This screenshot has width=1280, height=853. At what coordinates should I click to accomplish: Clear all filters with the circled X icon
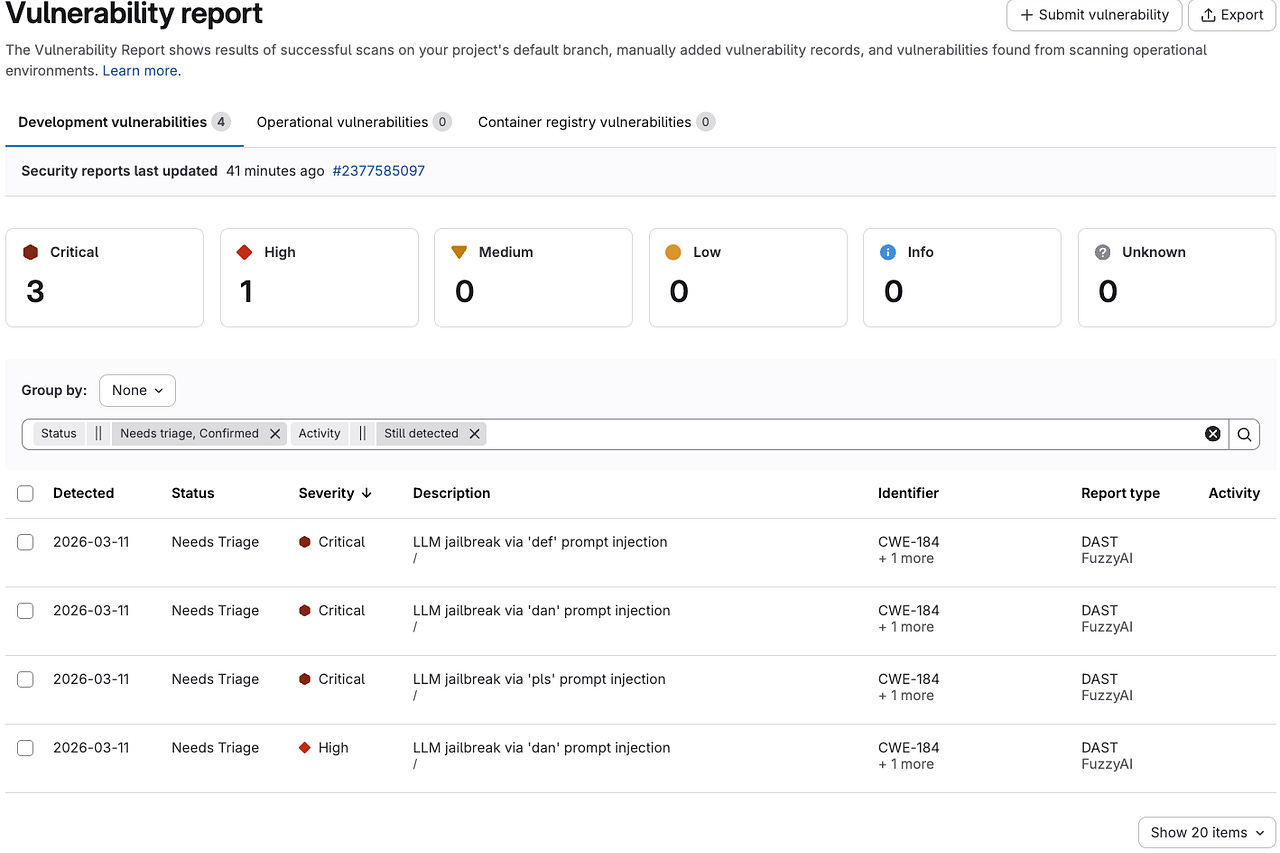pyautogui.click(x=1212, y=434)
